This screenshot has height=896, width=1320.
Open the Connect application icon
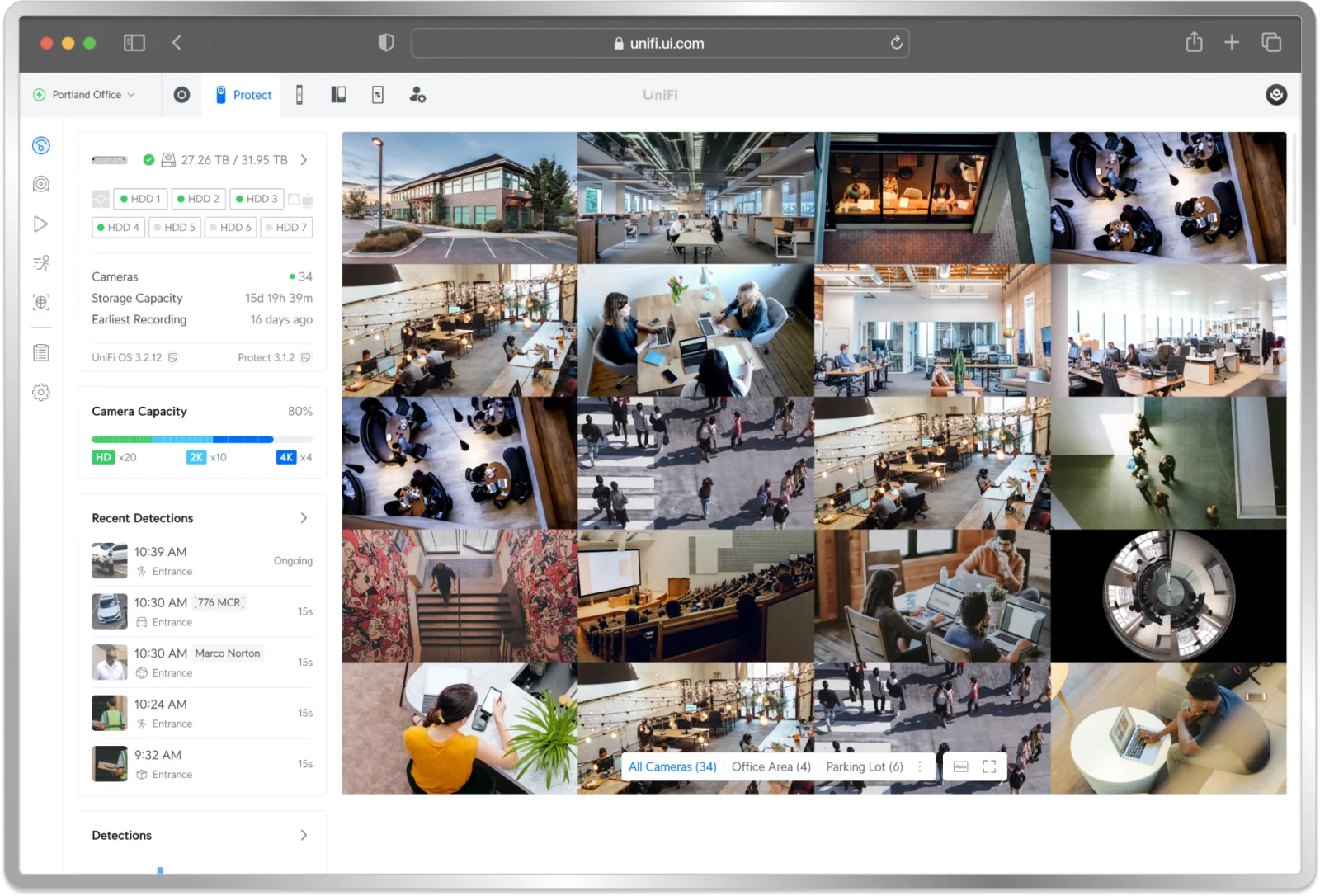(x=378, y=95)
